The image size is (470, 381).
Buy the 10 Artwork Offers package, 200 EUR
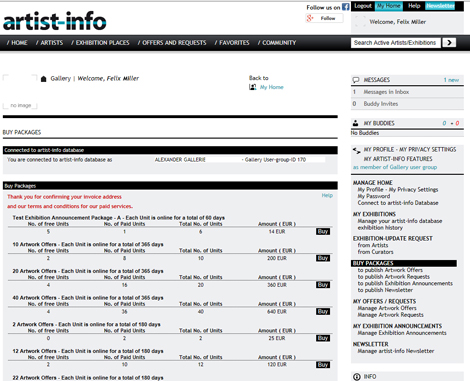323,258
